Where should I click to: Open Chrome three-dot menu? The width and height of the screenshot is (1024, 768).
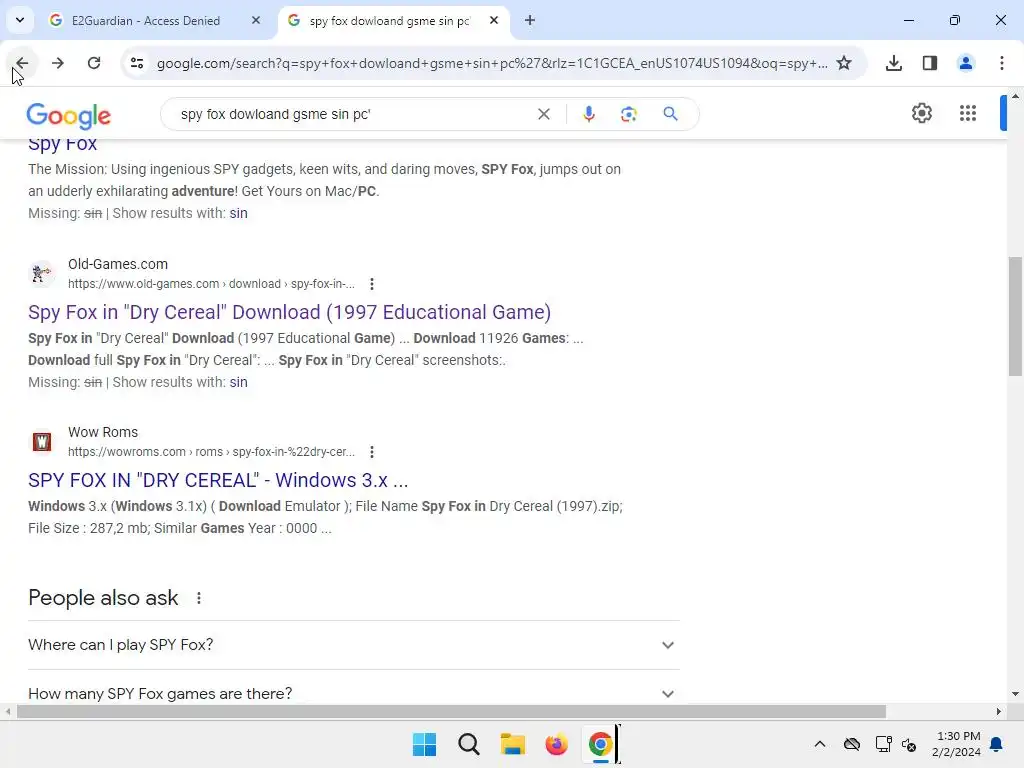(1001, 63)
